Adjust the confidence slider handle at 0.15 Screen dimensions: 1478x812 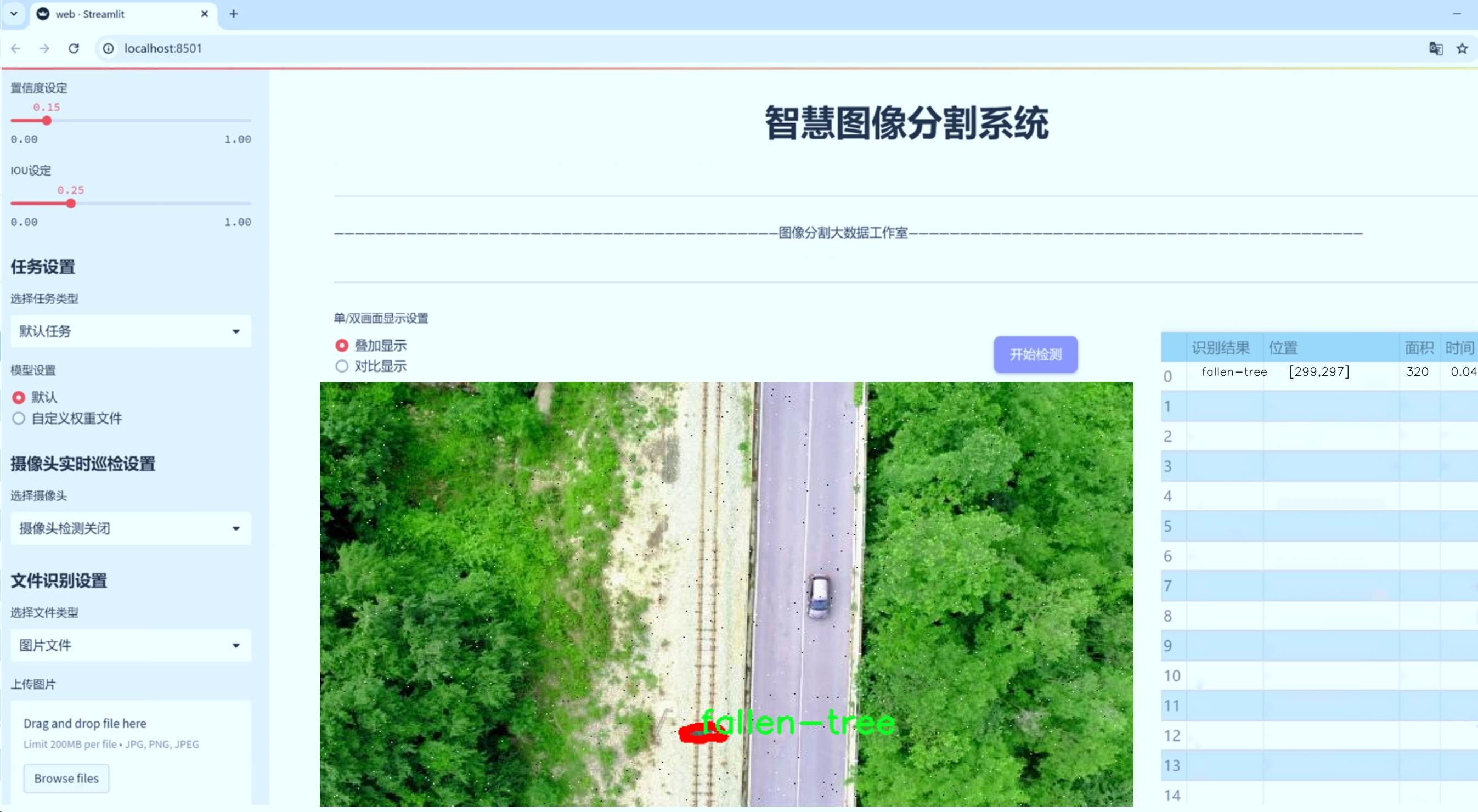coord(47,121)
